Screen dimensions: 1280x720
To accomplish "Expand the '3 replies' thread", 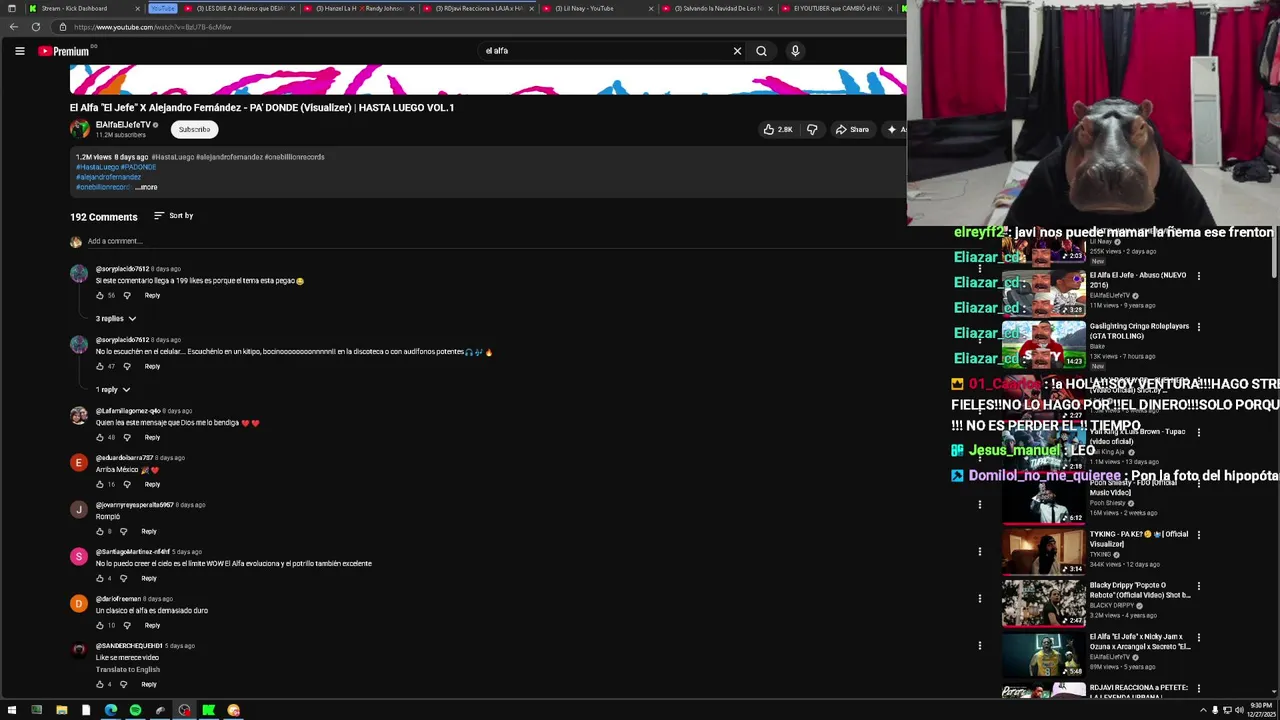I will tap(116, 319).
